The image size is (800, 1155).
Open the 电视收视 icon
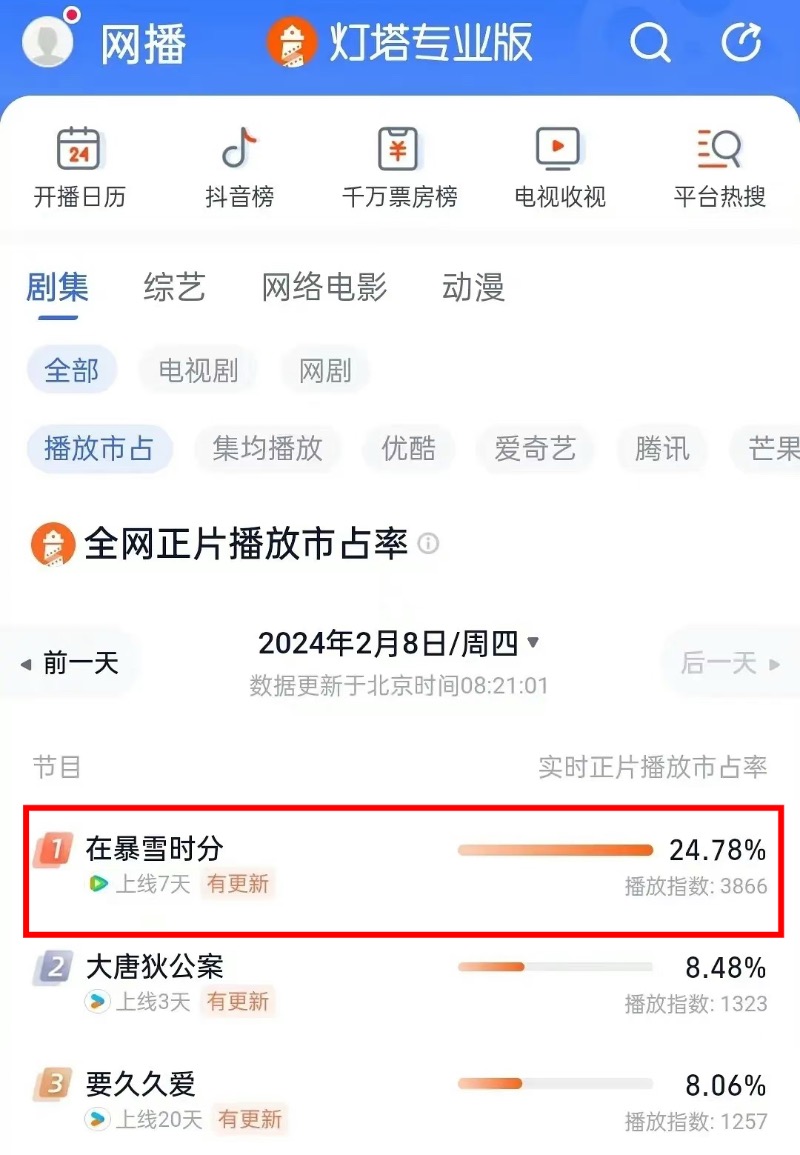[x=559, y=151]
